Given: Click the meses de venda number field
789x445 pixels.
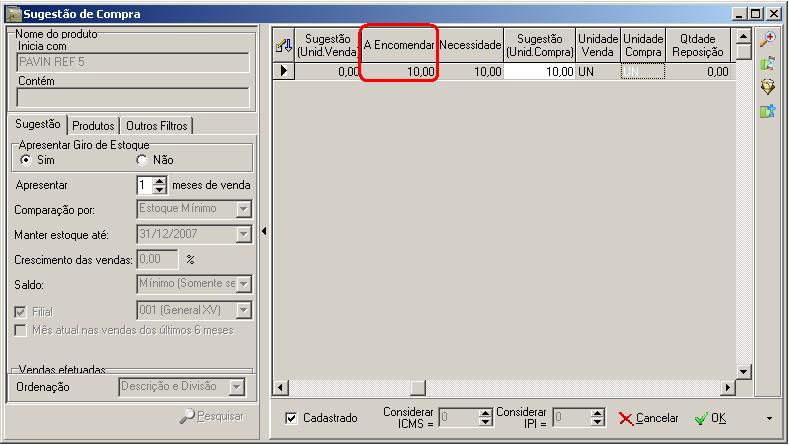Looking at the screenshot, I should [145, 185].
